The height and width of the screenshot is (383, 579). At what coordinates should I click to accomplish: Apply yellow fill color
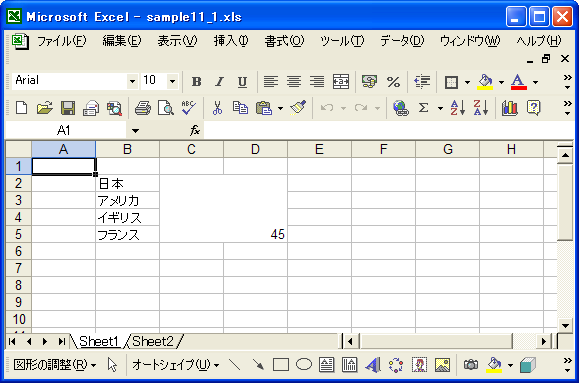point(485,82)
